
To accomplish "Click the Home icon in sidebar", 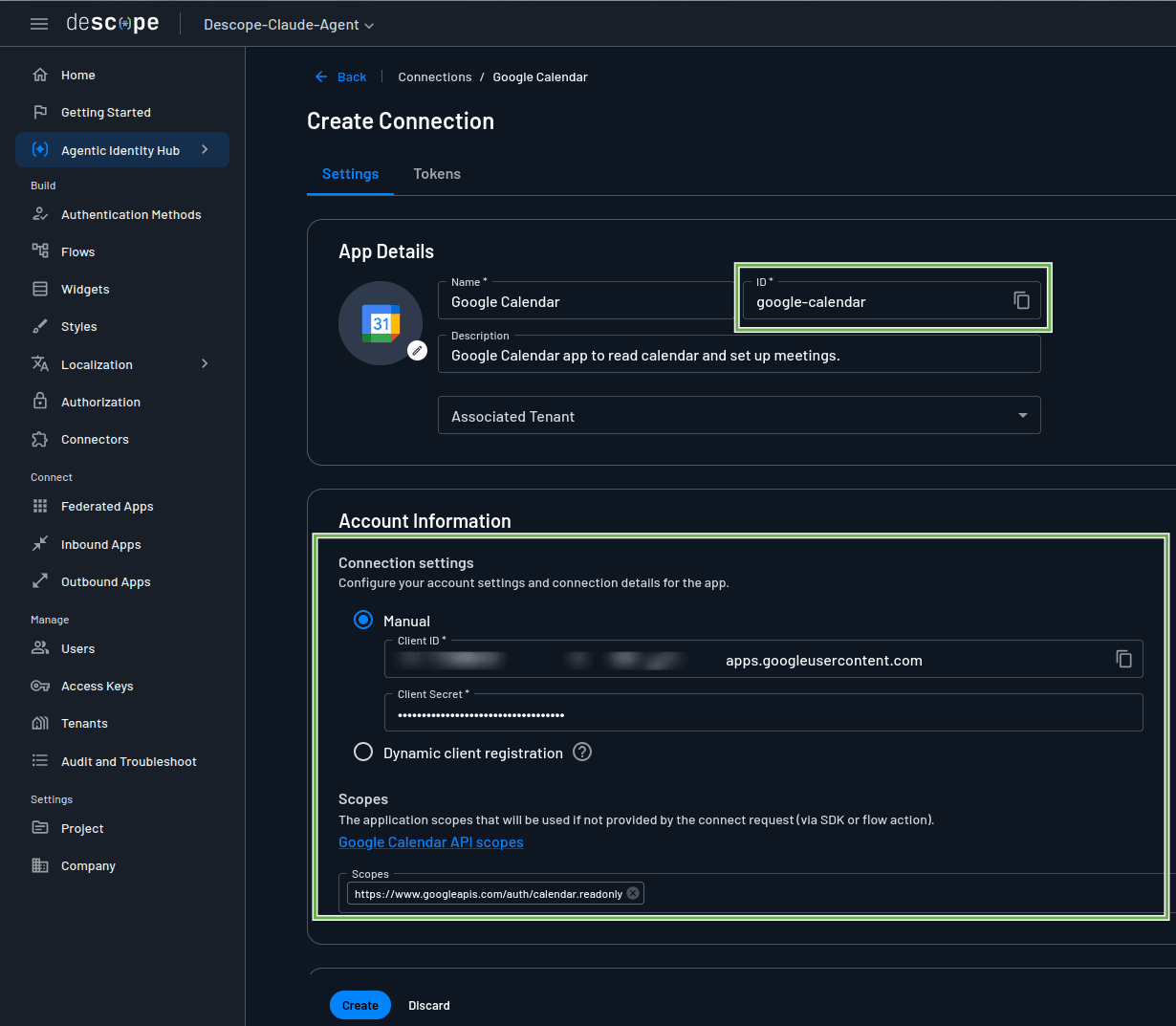I will (40, 75).
